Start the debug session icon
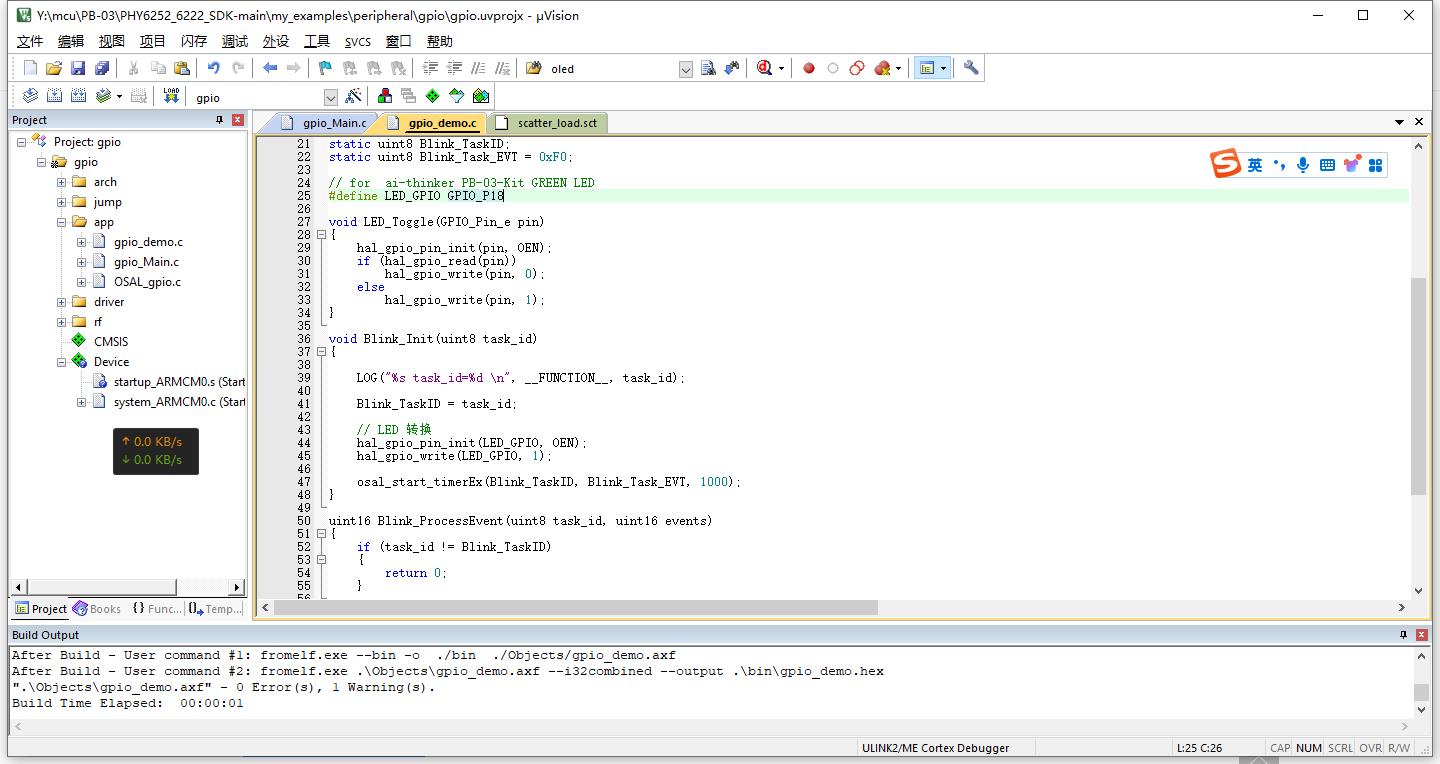The width and height of the screenshot is (1440, 764). click(765, 68)
